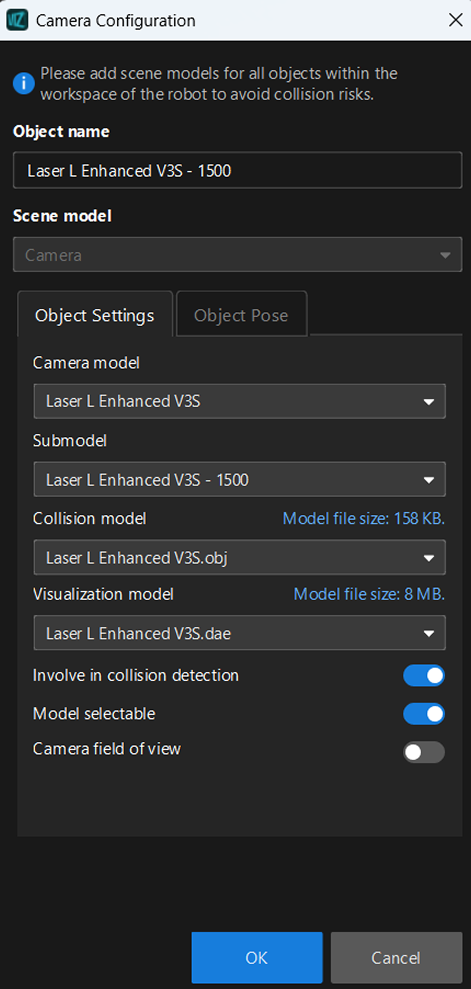The image size is (471, 989).
Task: Click the 'Submodel' label
Action: (70, 441)
